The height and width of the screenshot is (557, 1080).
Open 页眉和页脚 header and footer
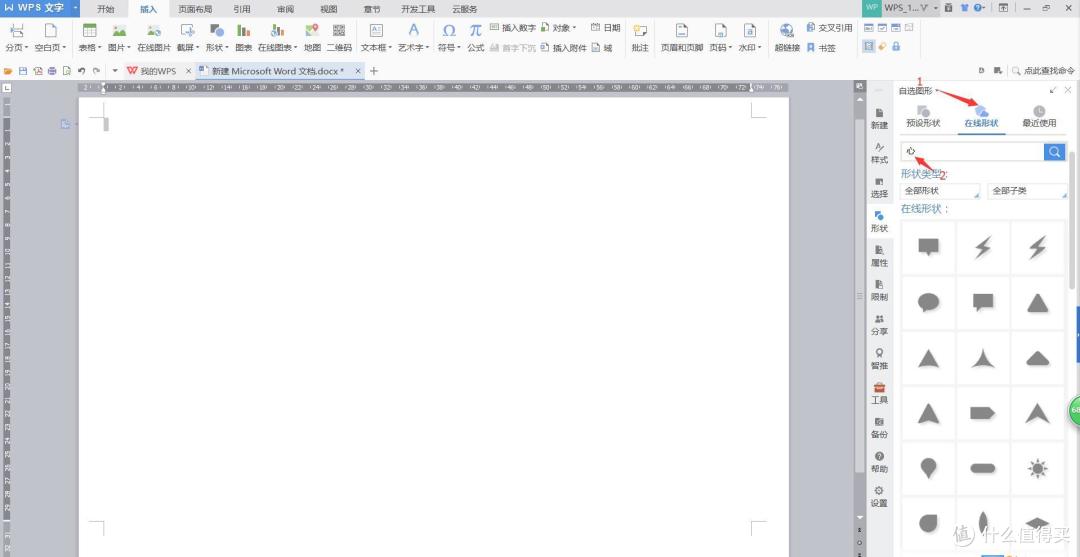point(681,37)
